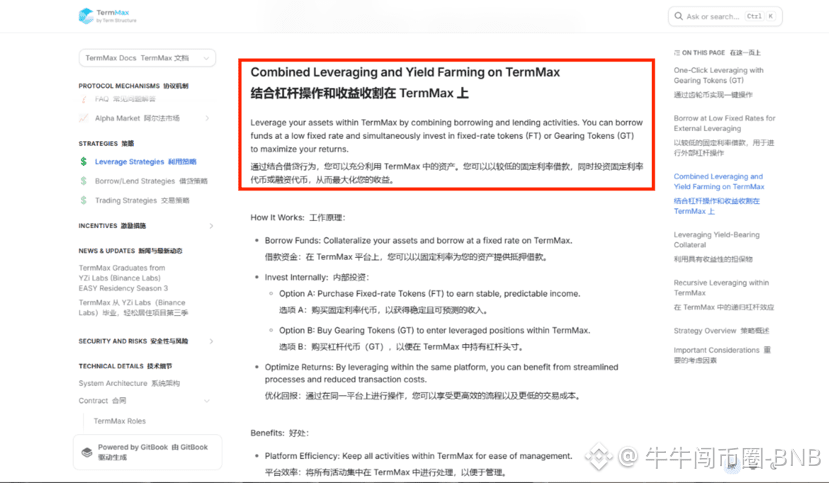Click the Borrow/Lend Strategies dollar icon

click(84, 181)
